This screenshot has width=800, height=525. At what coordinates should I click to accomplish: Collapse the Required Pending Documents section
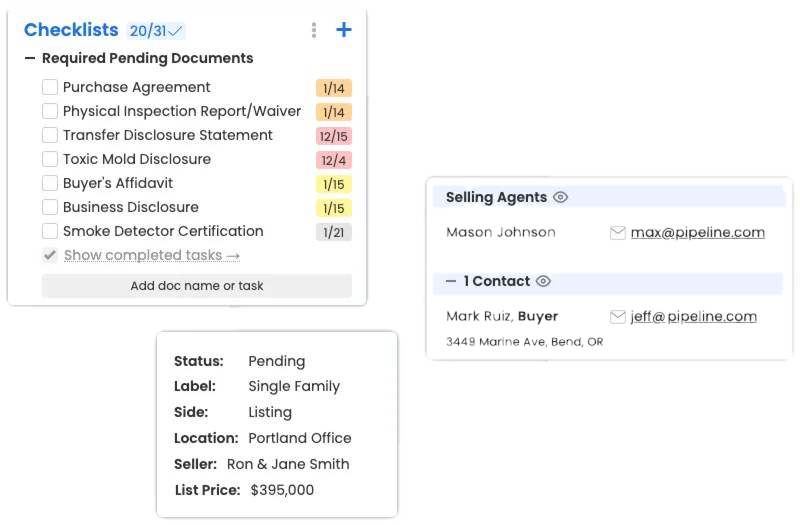tap(30, 59)
